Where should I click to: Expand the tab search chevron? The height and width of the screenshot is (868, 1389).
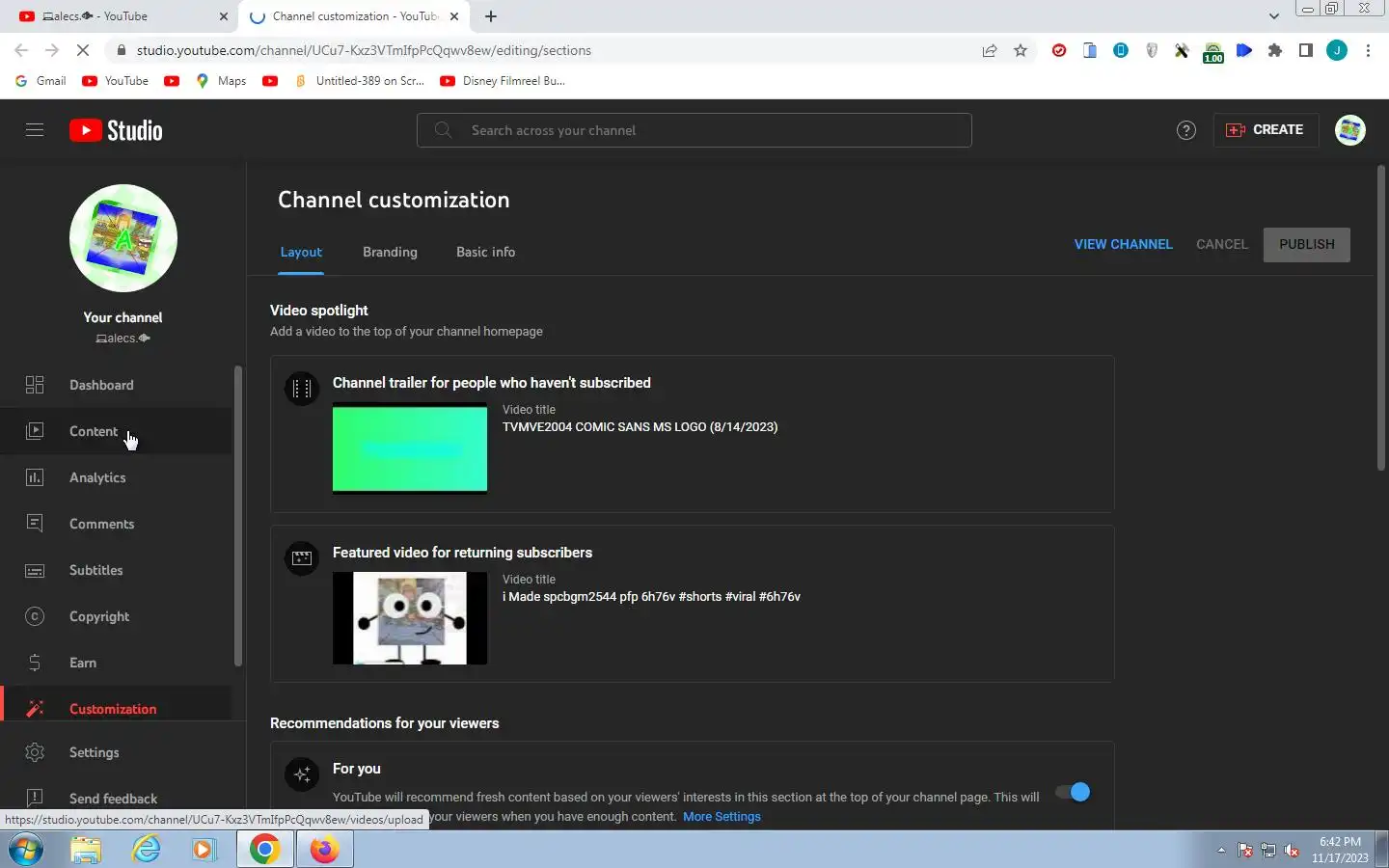[1274, 16]
